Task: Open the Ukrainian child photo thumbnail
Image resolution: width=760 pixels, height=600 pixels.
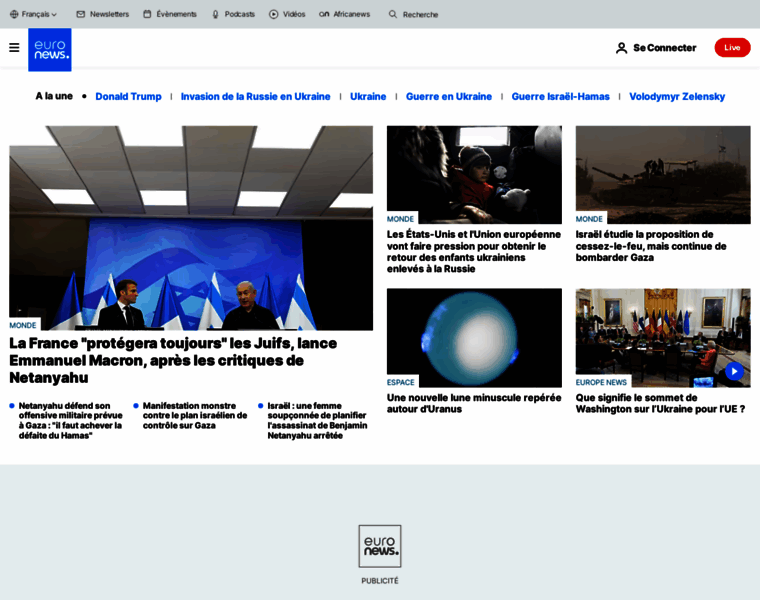Action: tap(474, 175)
